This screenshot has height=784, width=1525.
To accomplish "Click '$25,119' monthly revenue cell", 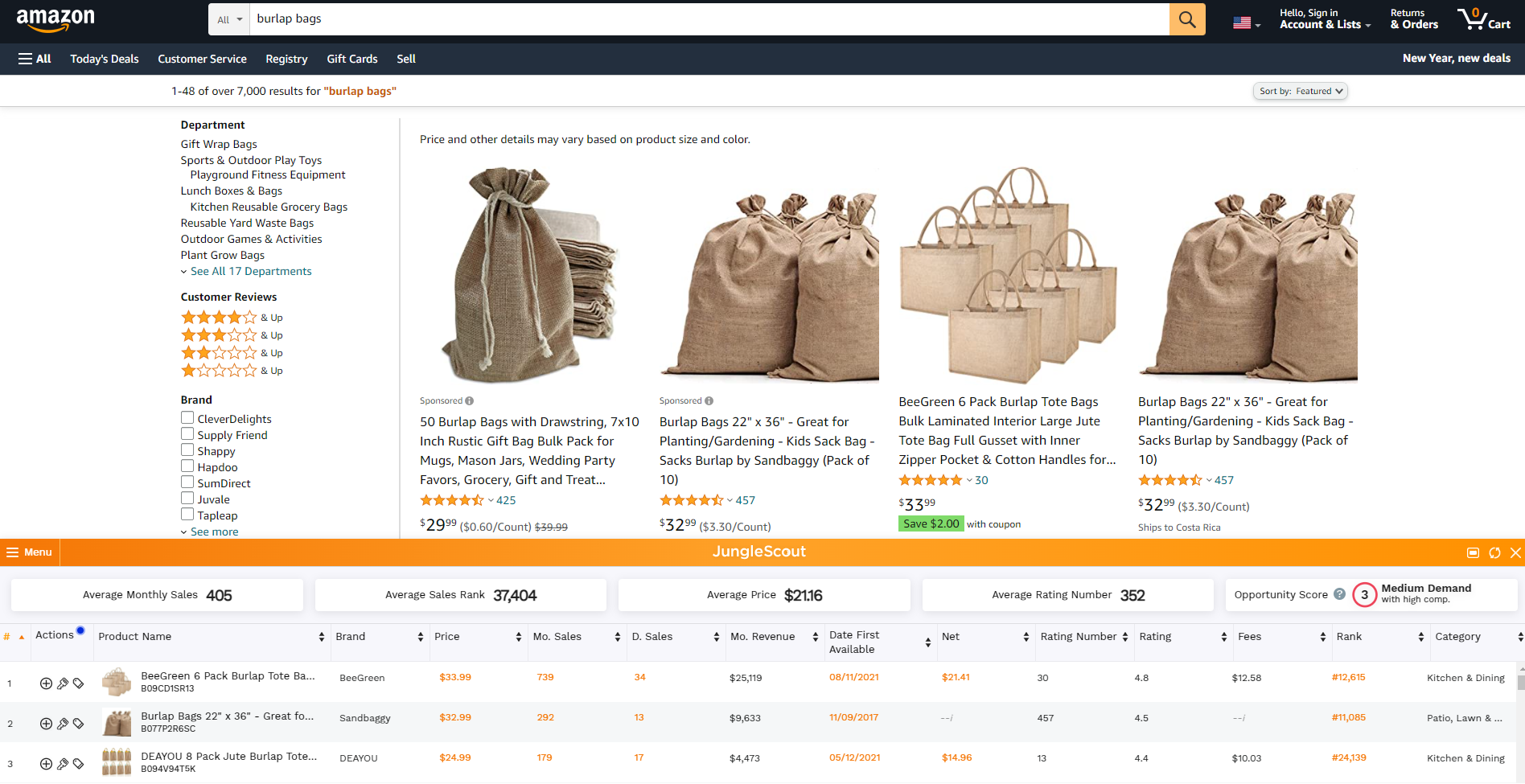I will pyautogui.click(x=745, y=678).
